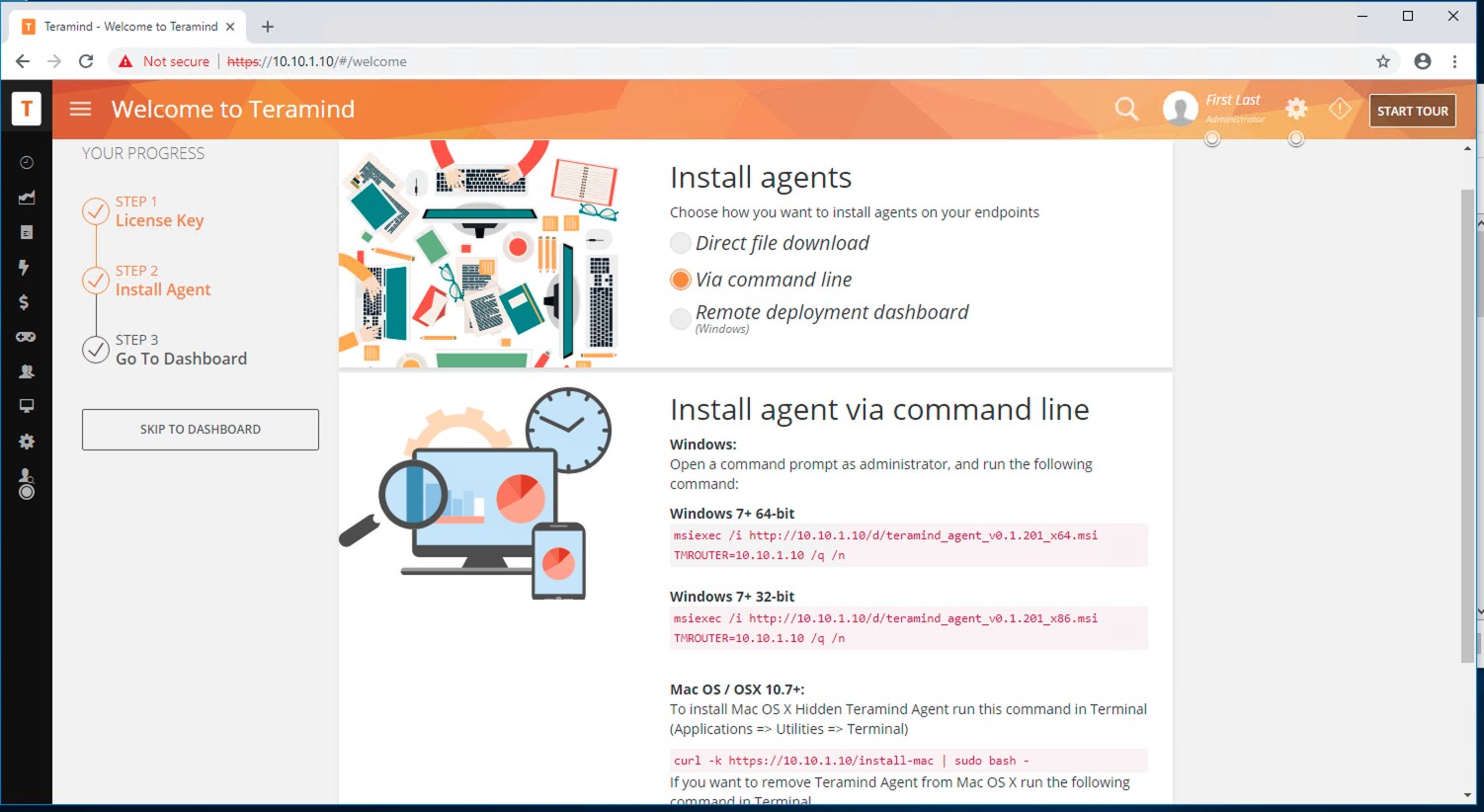
Task: Go to Step 1 License Key
Action: (x=159, y=211)
